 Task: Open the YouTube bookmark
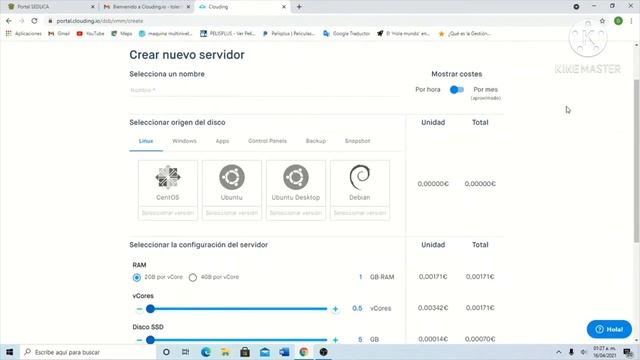coord(91,33)
